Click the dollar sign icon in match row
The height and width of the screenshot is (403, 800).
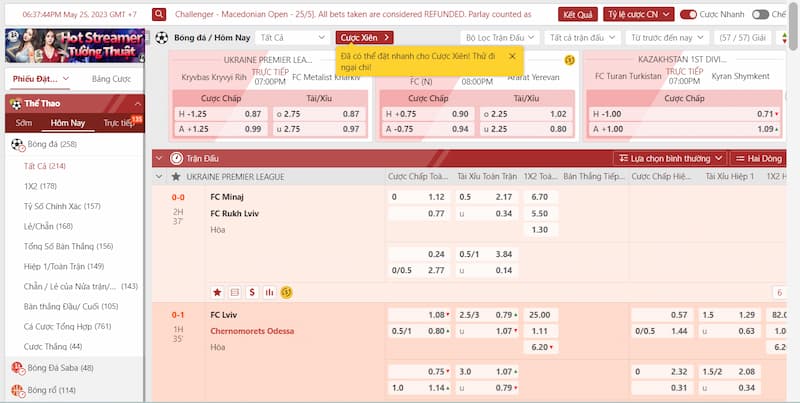pos(252,292)
